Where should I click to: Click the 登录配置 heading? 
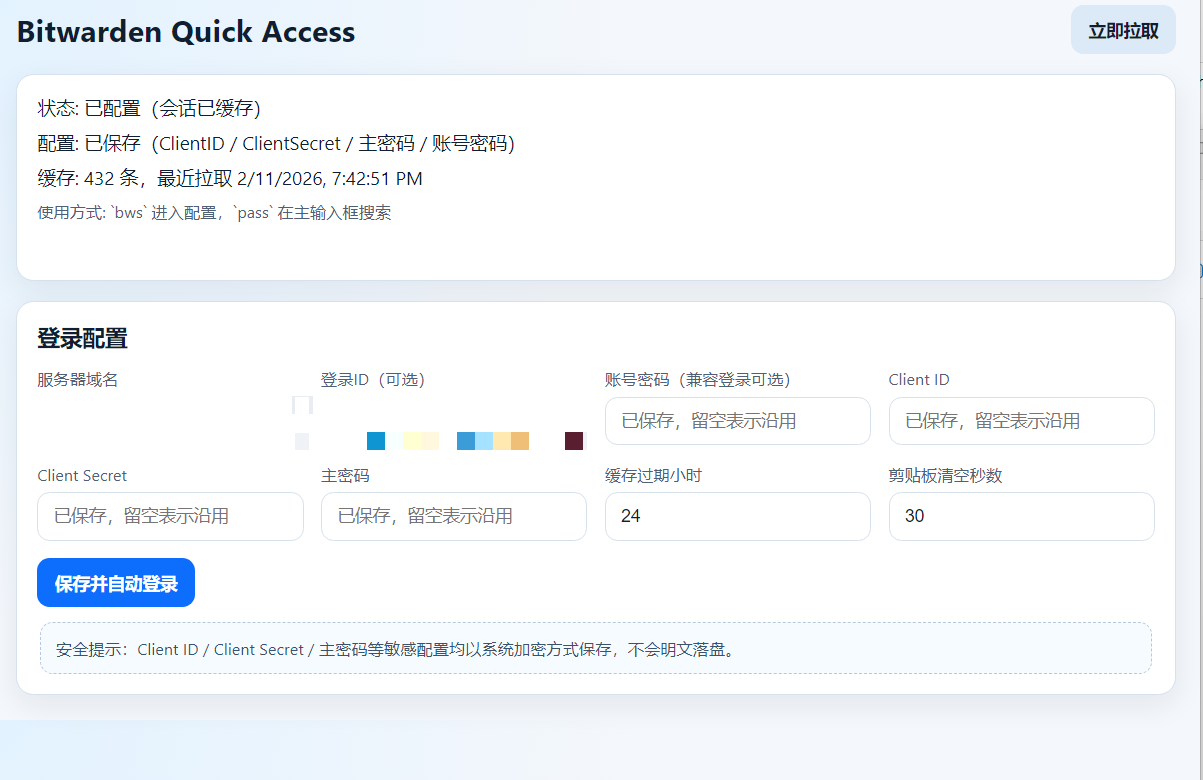(82, 338)
